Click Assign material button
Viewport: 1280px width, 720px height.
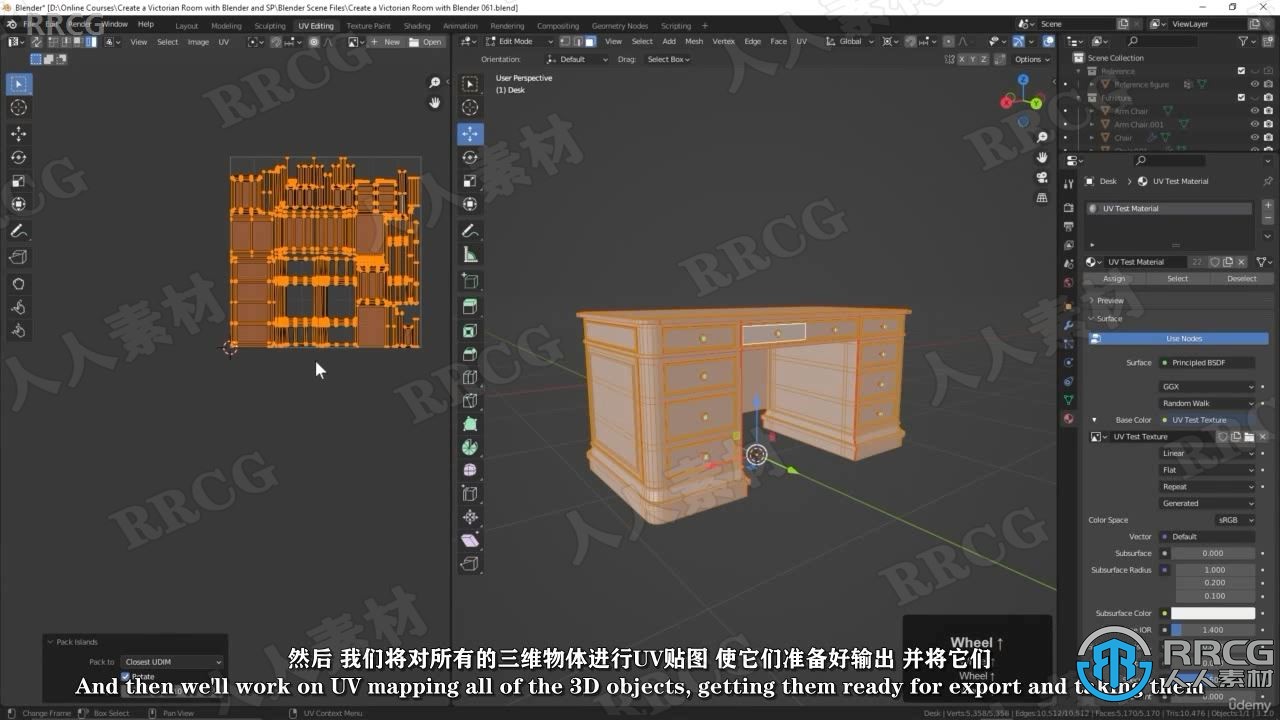(x=1114, y=279)
